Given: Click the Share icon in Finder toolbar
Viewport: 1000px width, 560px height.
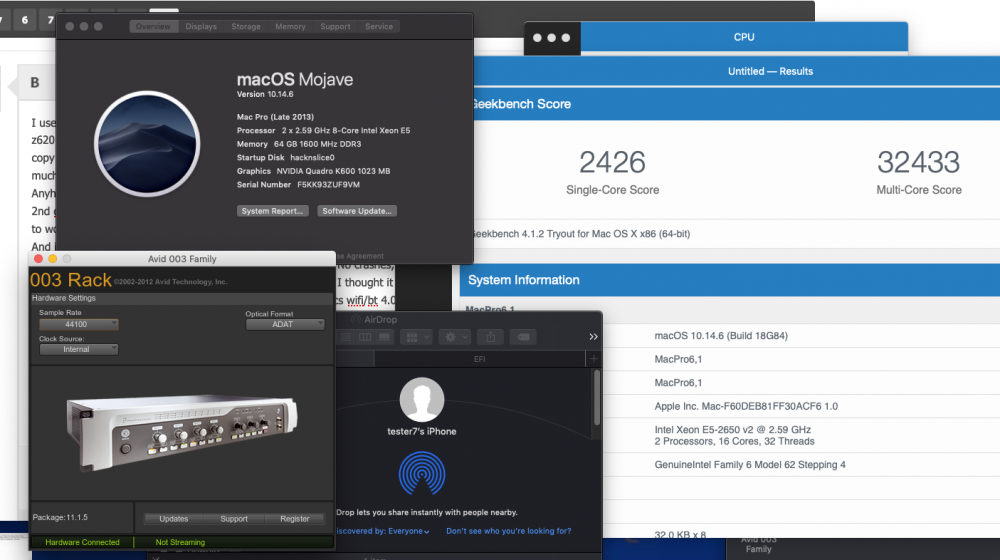Looking at the screenshot, I should click(490, 337).
